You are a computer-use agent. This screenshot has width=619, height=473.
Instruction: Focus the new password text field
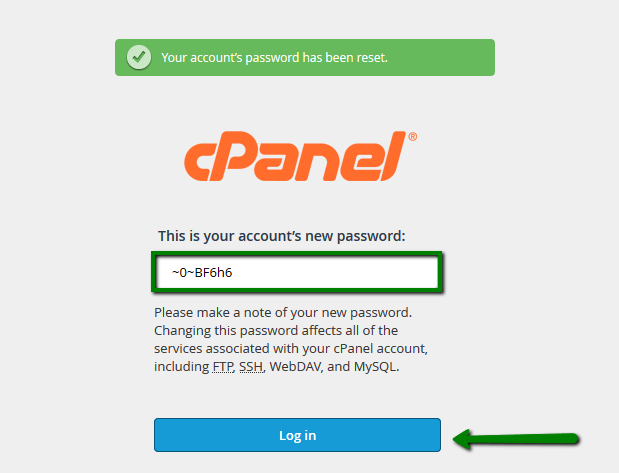point(297,272)
